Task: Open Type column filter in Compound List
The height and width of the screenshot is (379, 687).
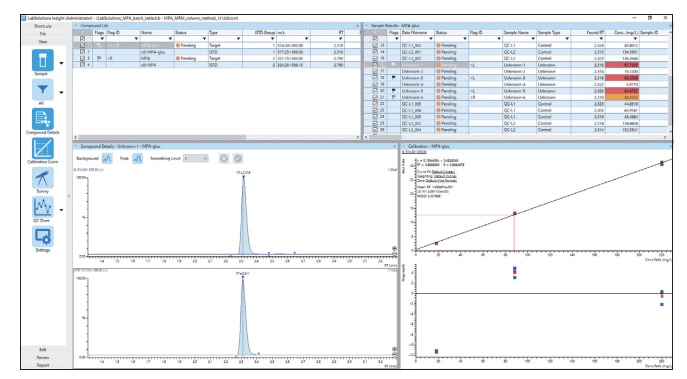Action: 238,39
